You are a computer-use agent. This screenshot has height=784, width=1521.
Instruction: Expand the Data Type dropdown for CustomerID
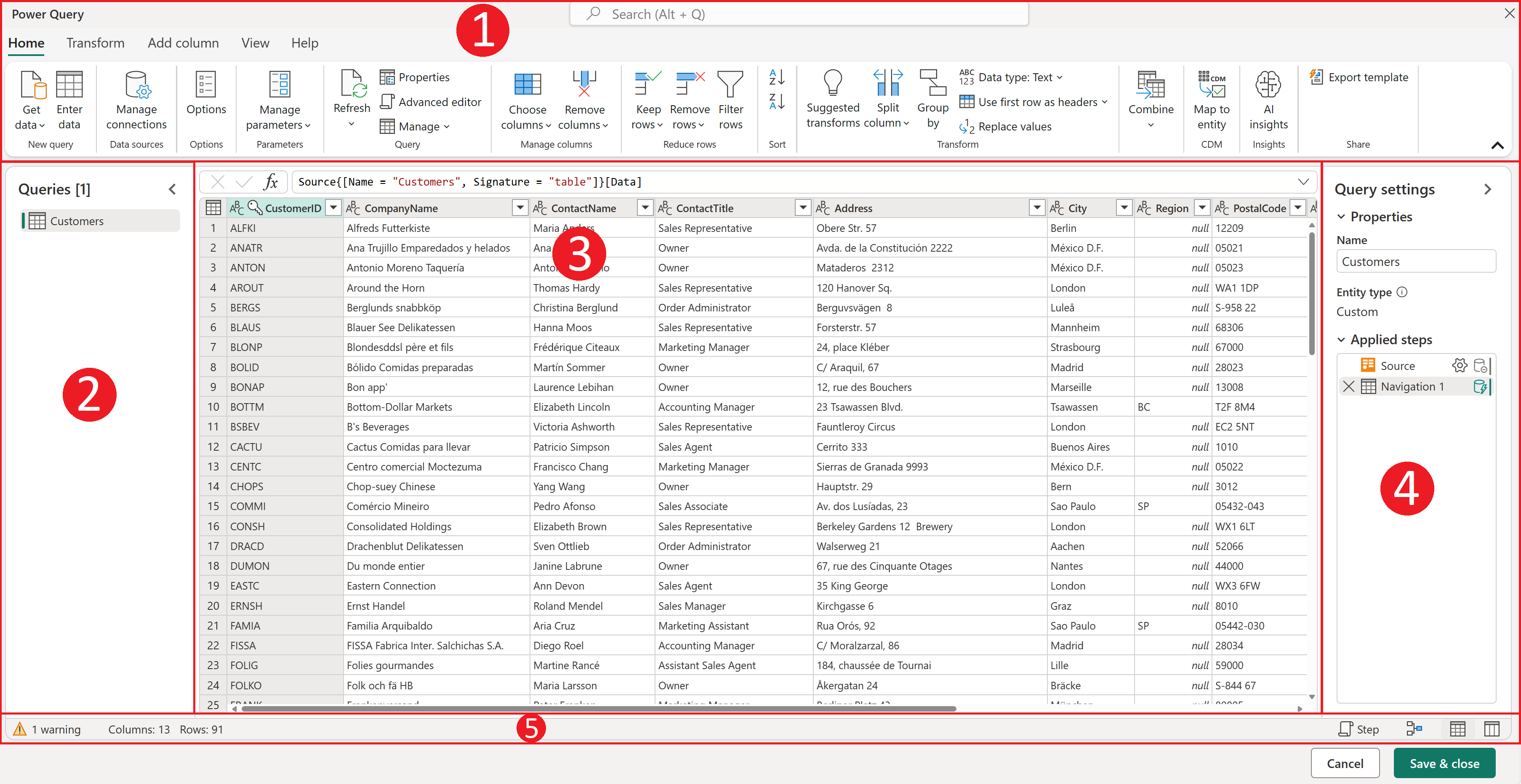[236, 207]
